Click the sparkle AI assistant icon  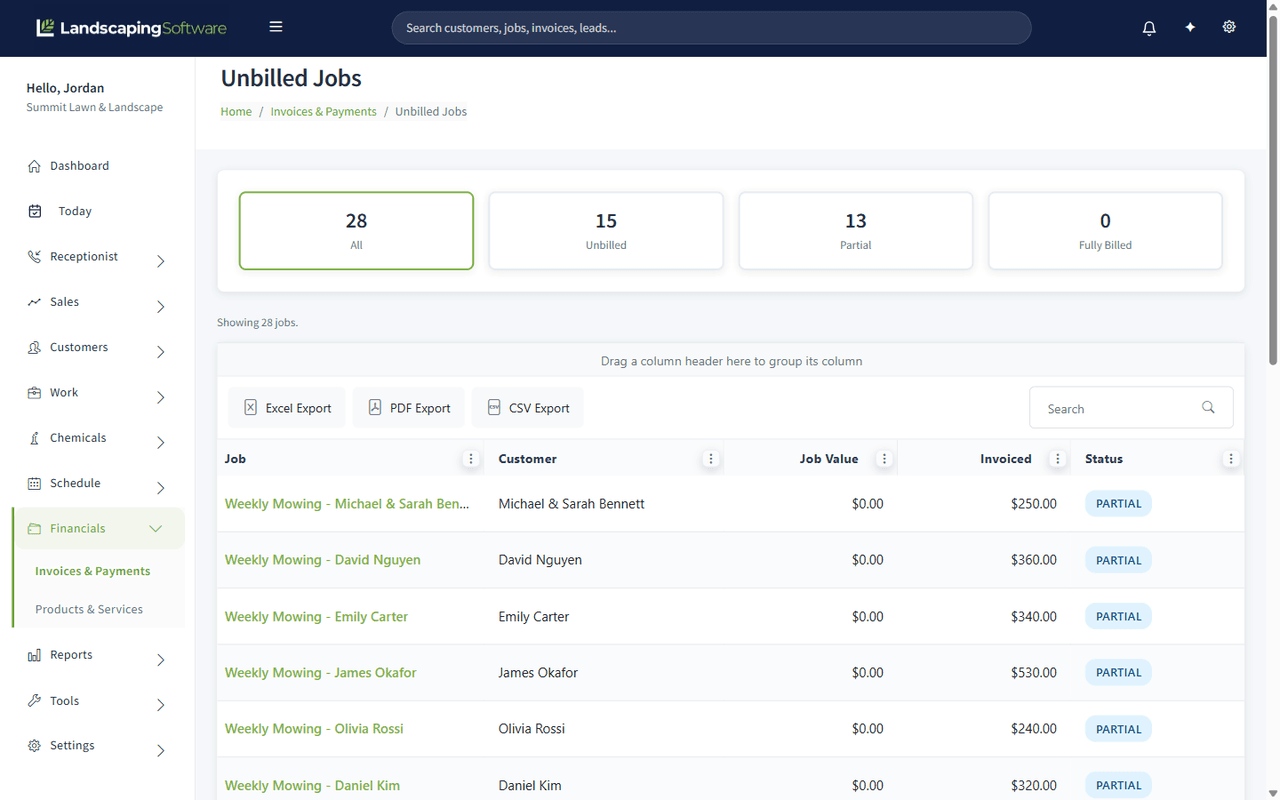pyautogui.click(x=1190, y=28)
